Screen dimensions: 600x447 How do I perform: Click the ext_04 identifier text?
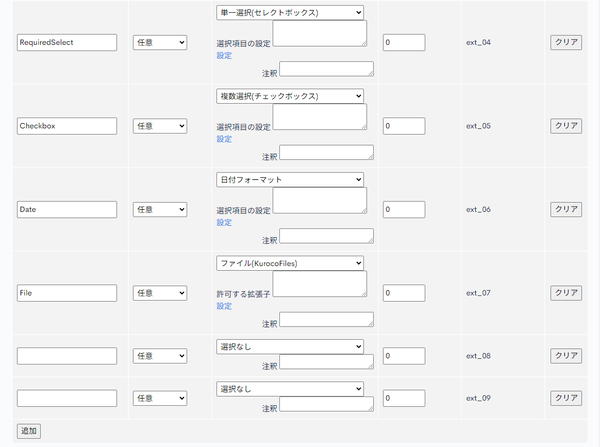478,42
